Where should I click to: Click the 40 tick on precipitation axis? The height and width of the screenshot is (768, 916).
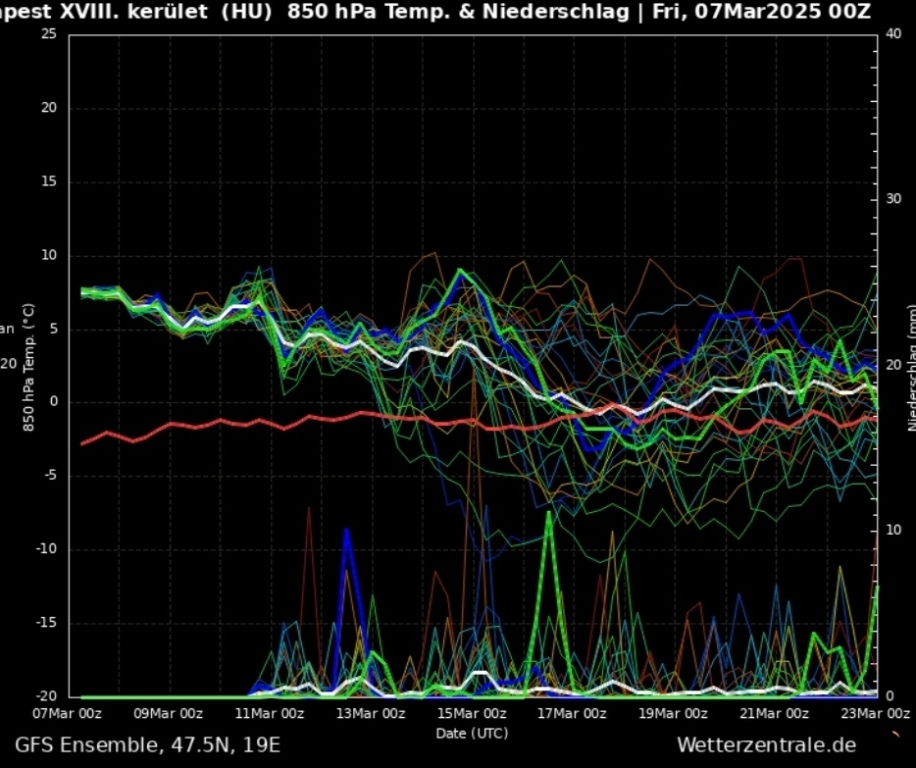(895, 35)
